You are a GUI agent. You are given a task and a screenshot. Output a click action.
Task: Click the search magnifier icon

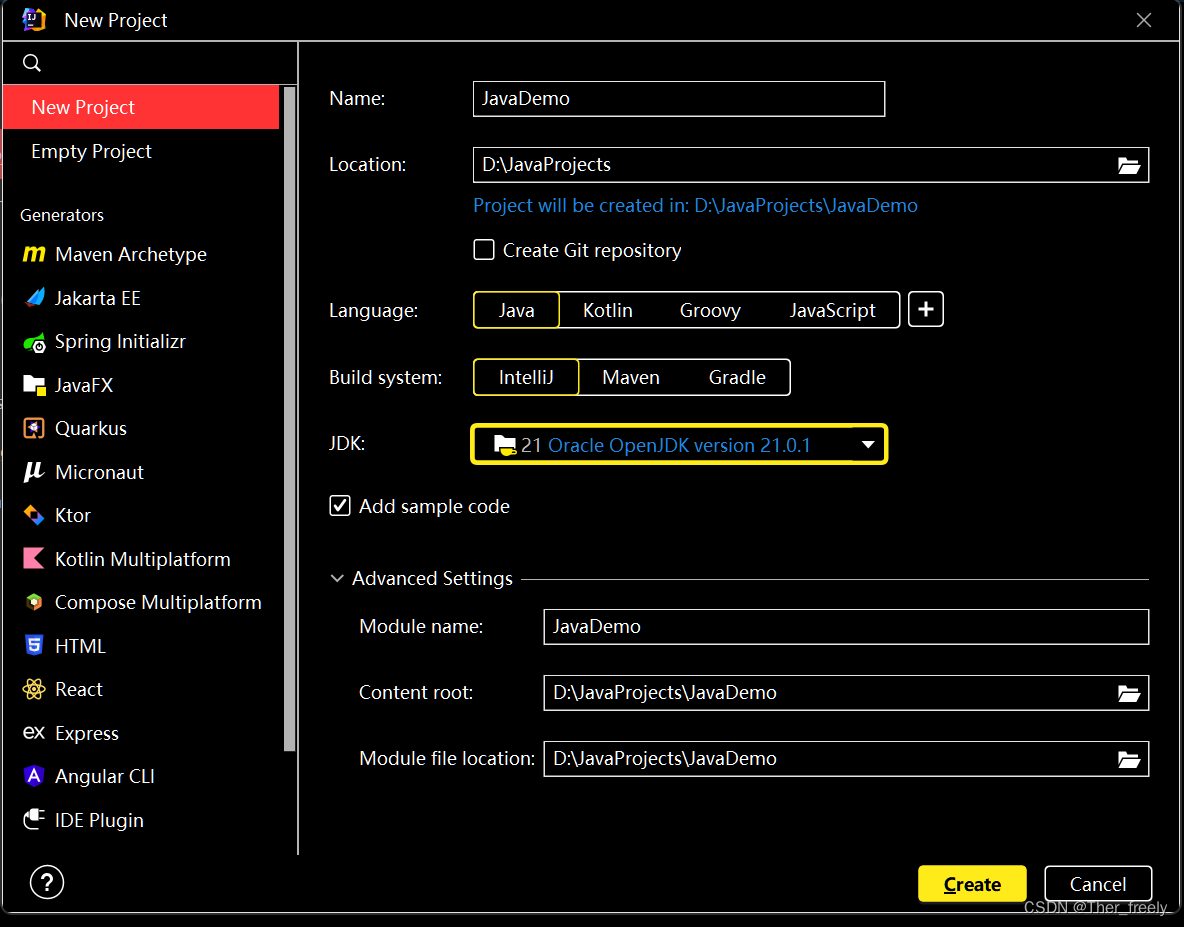tap(32, 63)
